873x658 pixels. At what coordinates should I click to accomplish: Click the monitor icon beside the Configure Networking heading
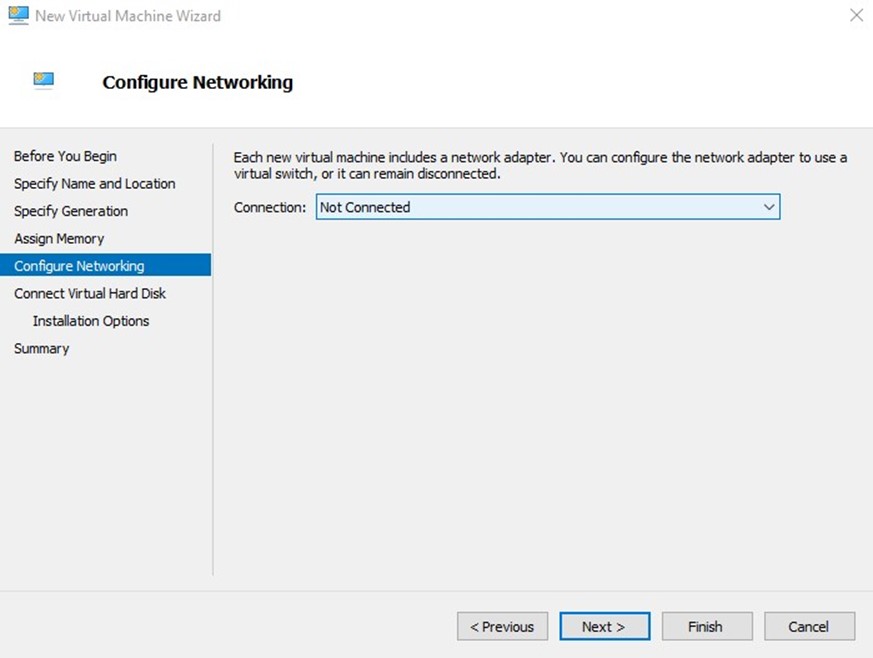(43, 81)
